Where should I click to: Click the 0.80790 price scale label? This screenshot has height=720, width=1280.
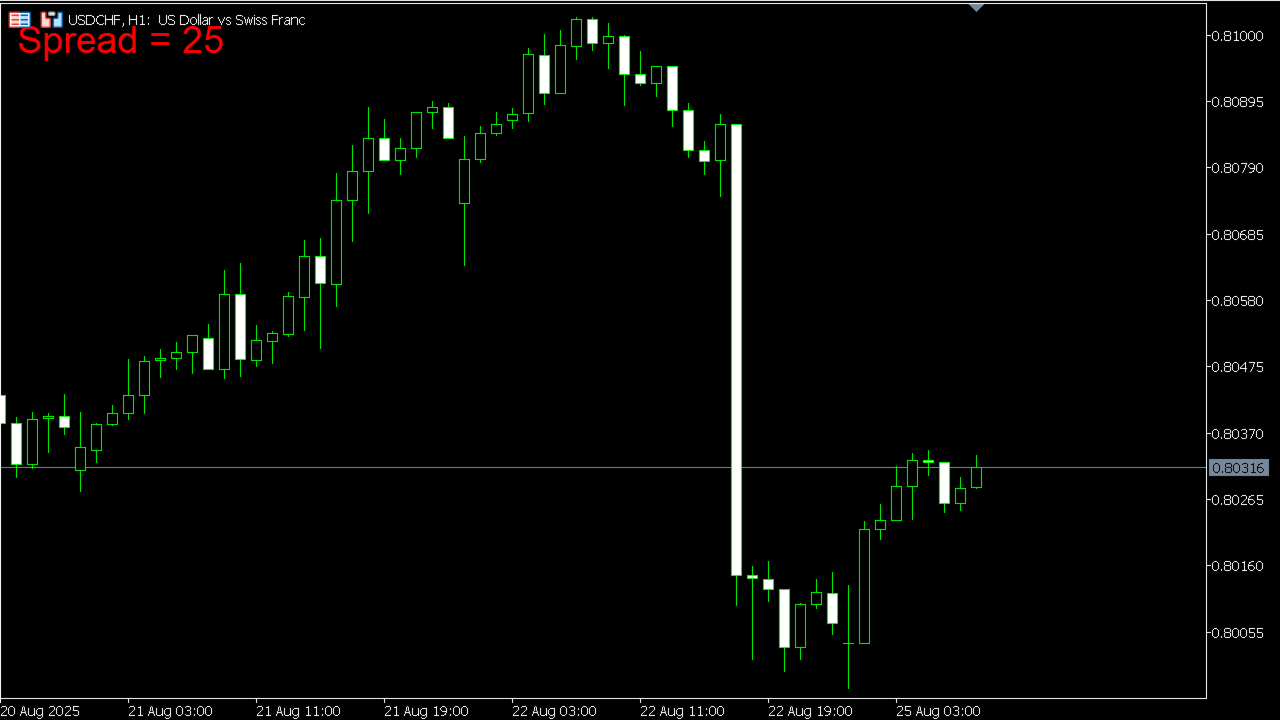[1238, 168]
